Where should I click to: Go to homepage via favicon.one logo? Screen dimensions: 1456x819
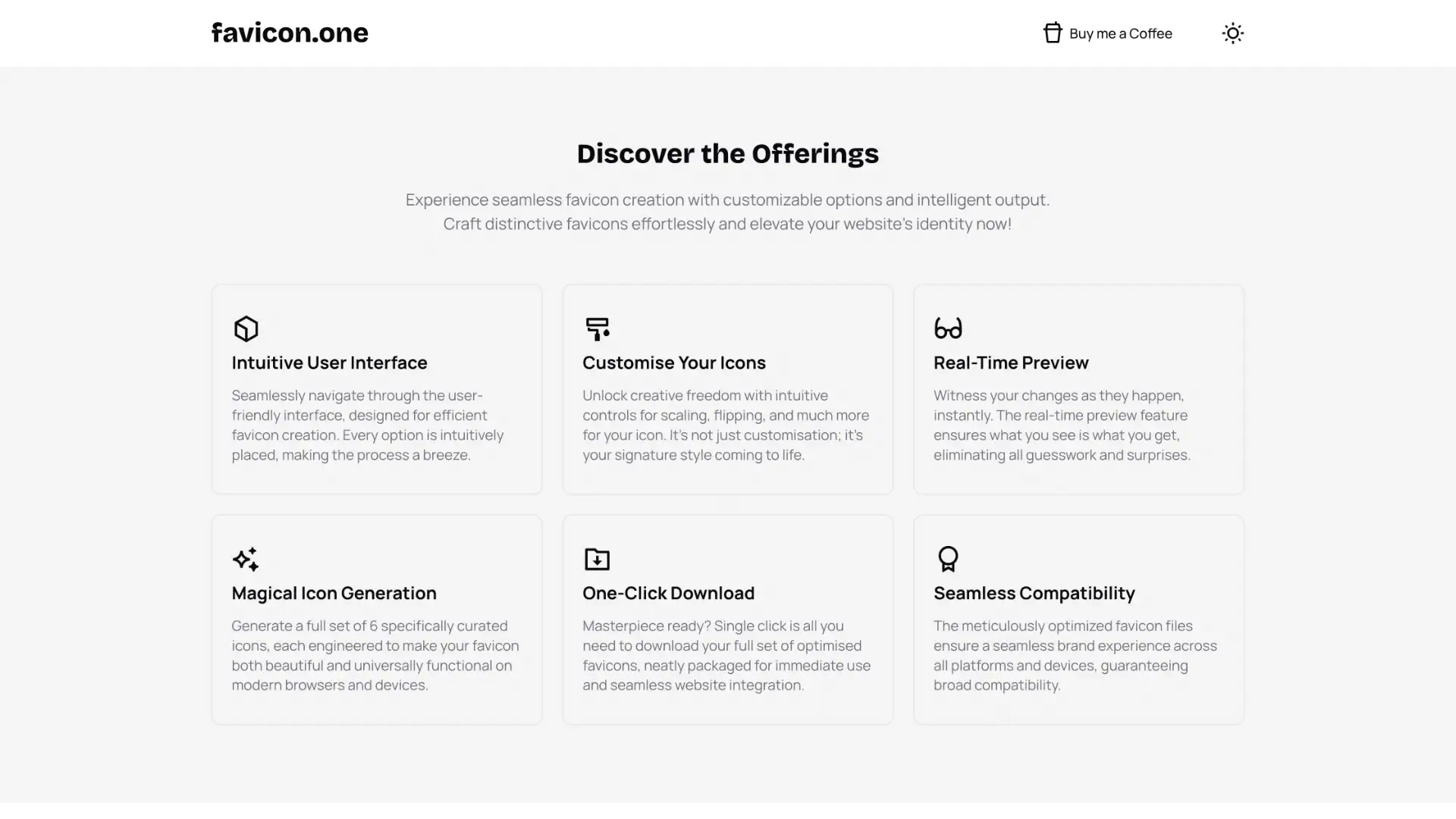pyautogui.click(x=290, y=33)
